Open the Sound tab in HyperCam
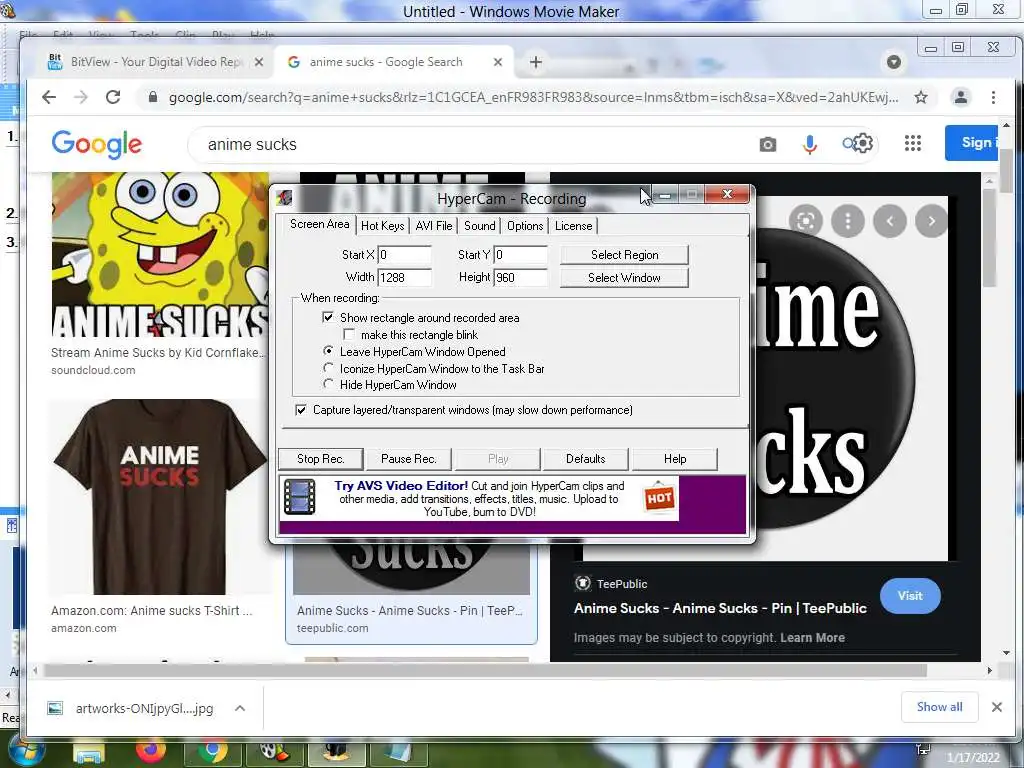 point(479,226)
